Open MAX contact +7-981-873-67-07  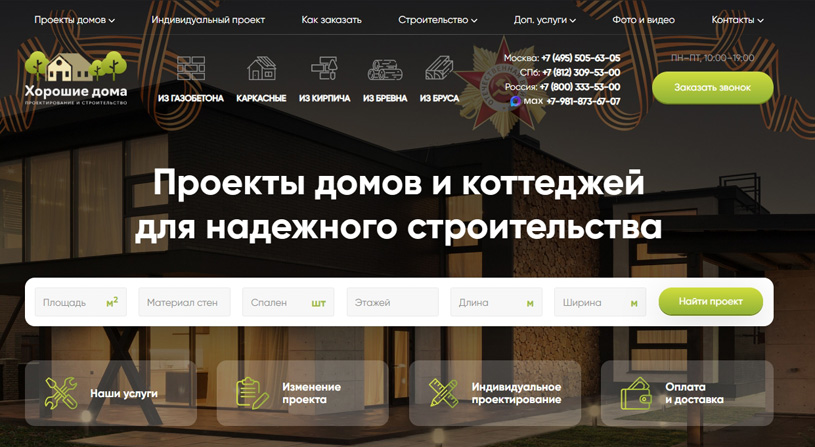pyautogui.click(x=583, y=101)
